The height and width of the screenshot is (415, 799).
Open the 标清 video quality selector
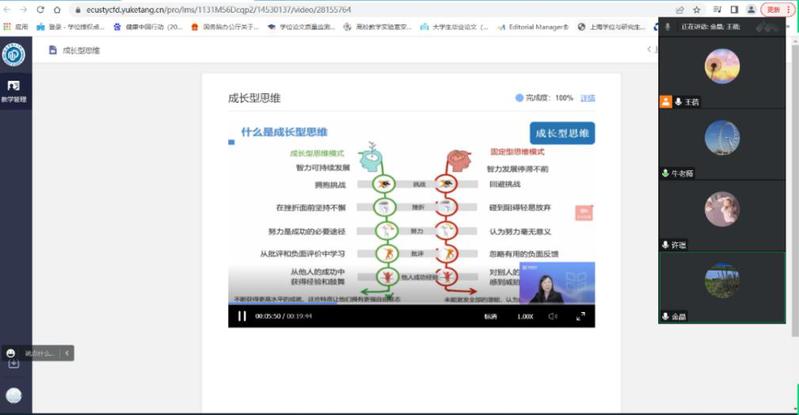click(x=490, y=316)
